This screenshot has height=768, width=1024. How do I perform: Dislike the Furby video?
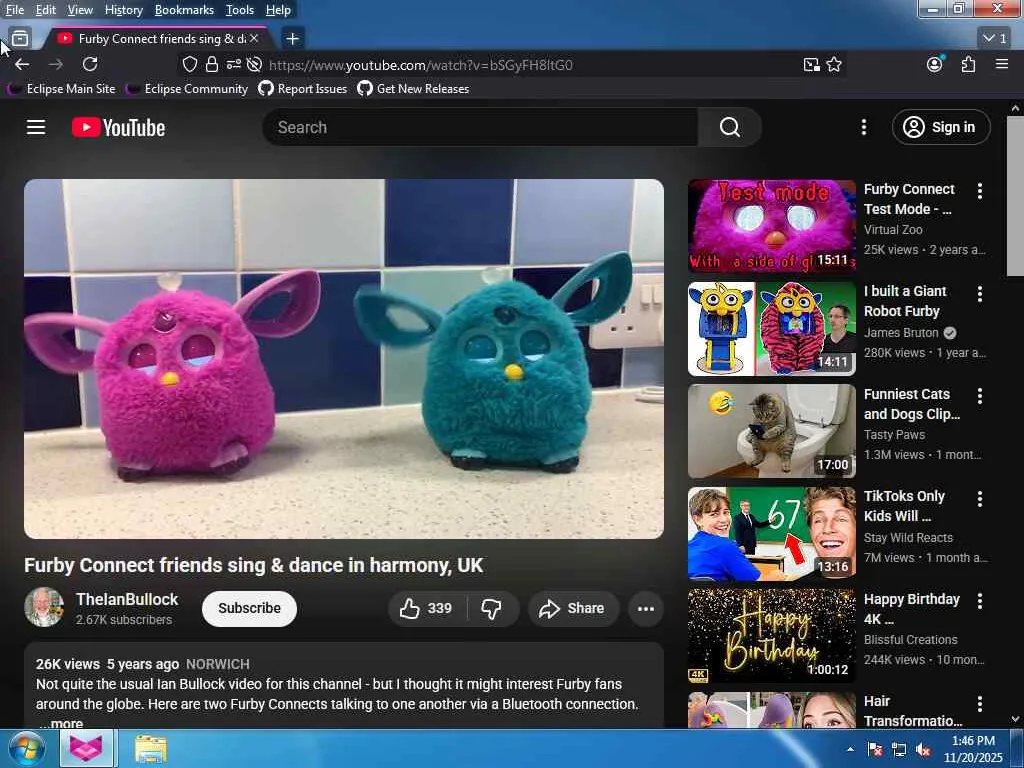tap(492, 609)
